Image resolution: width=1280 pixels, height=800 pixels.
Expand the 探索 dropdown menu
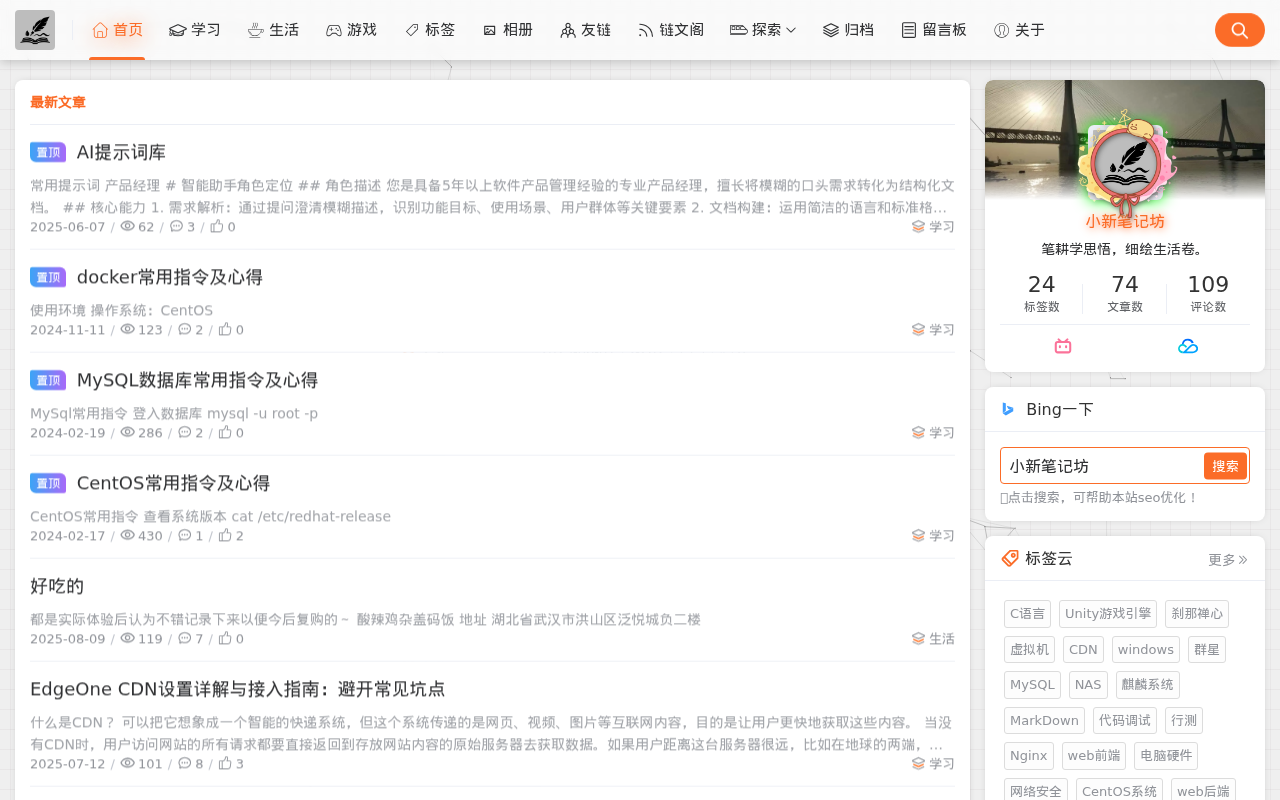pos(763,30)
